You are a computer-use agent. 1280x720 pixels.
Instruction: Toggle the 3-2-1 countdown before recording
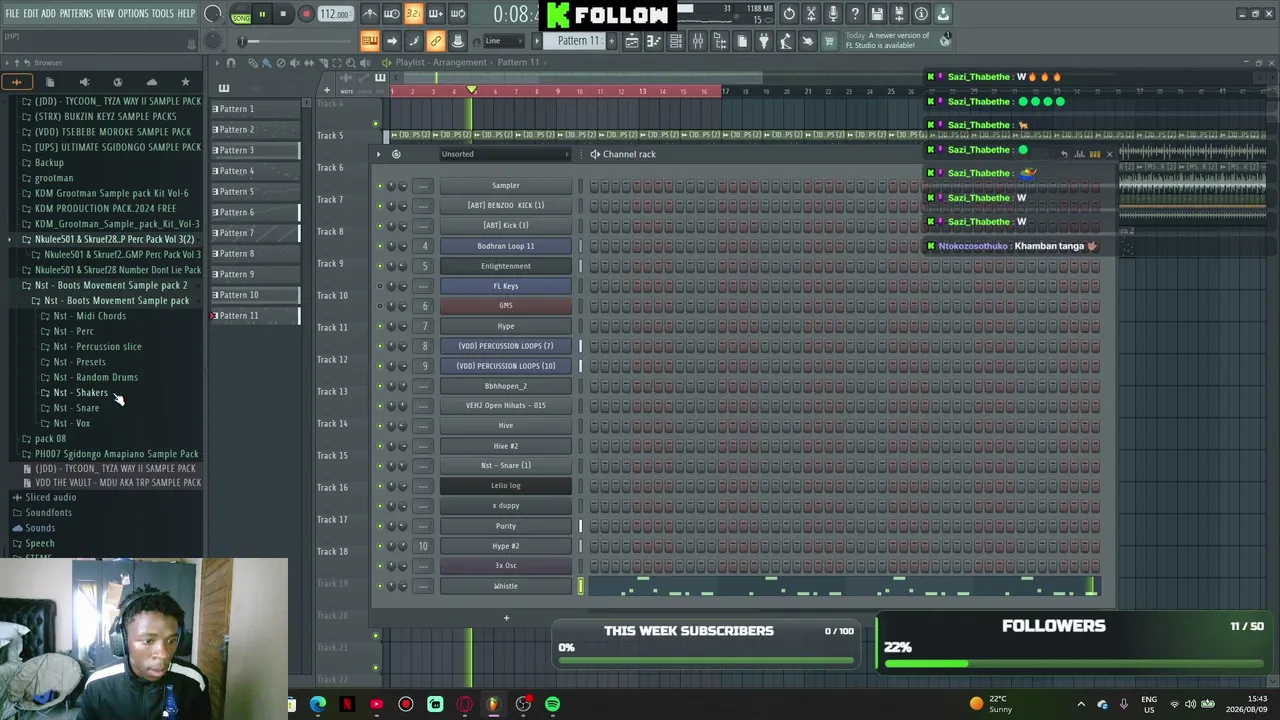click(x=413, y=14)
